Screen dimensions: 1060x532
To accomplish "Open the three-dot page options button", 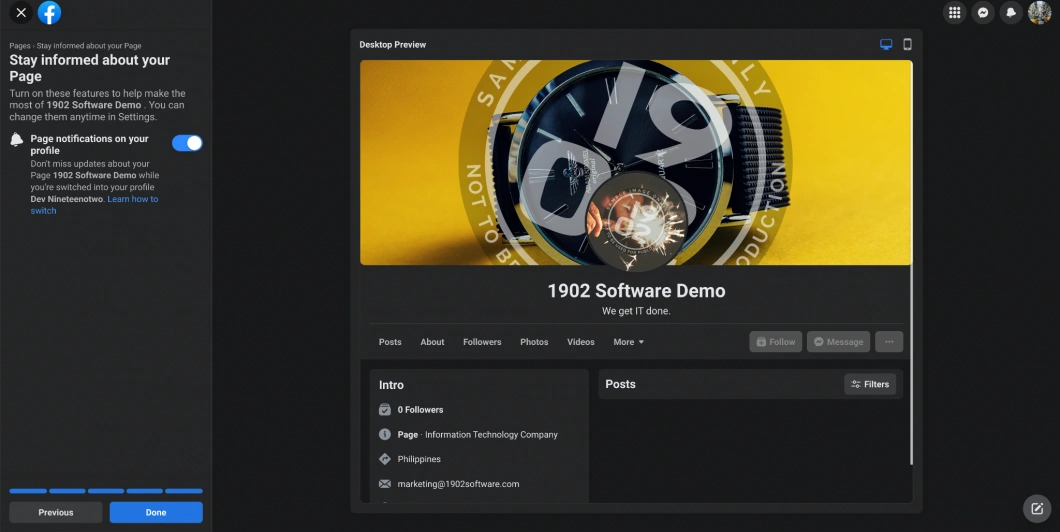I will coord(889,342).
